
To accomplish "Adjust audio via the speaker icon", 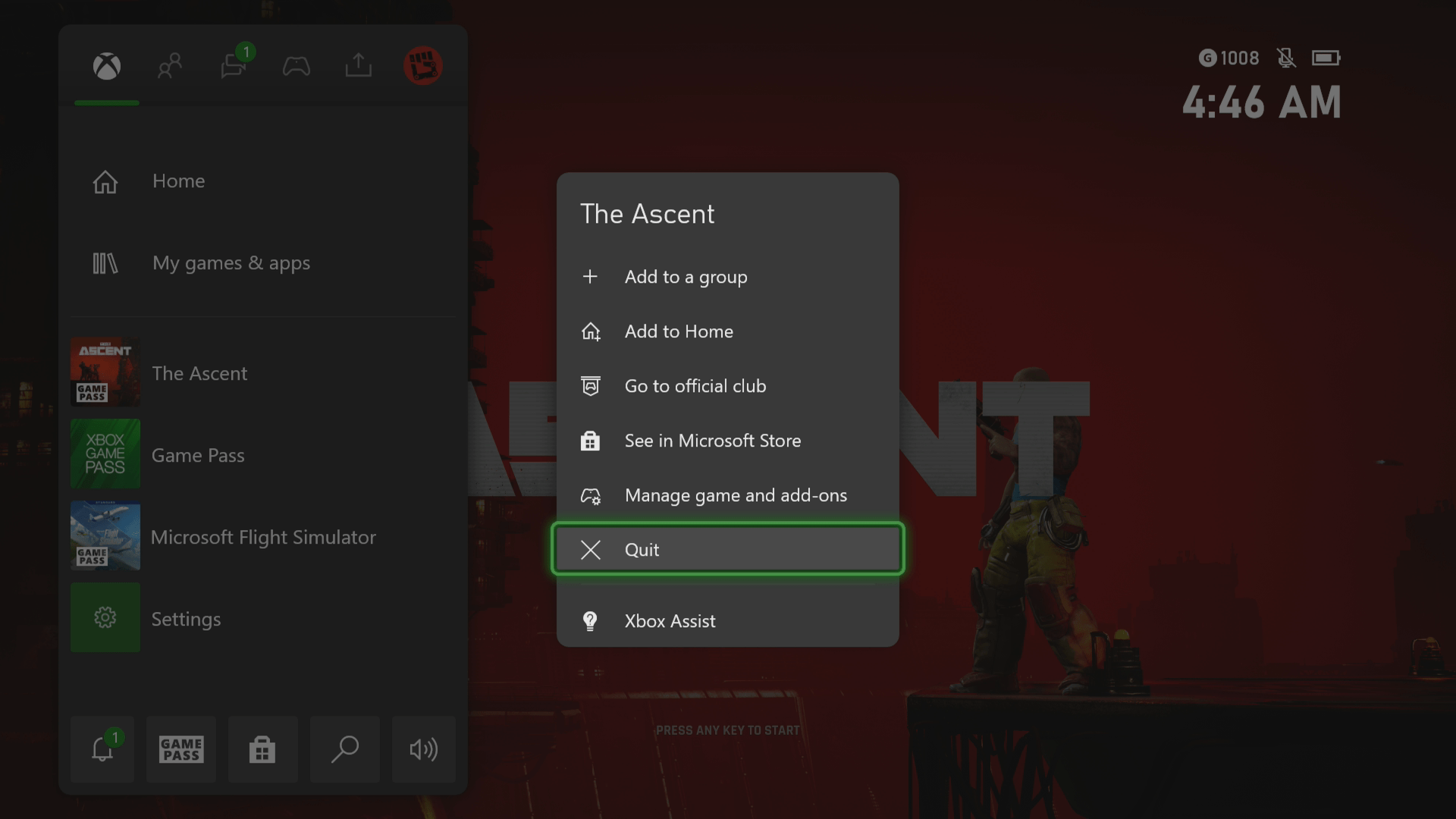I will (423, 749).
